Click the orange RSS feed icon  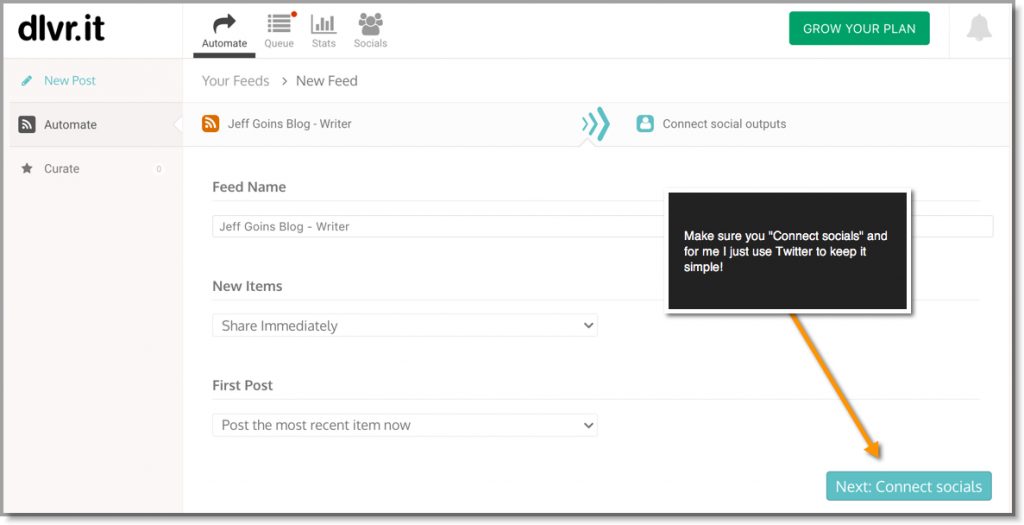point(210,123)
